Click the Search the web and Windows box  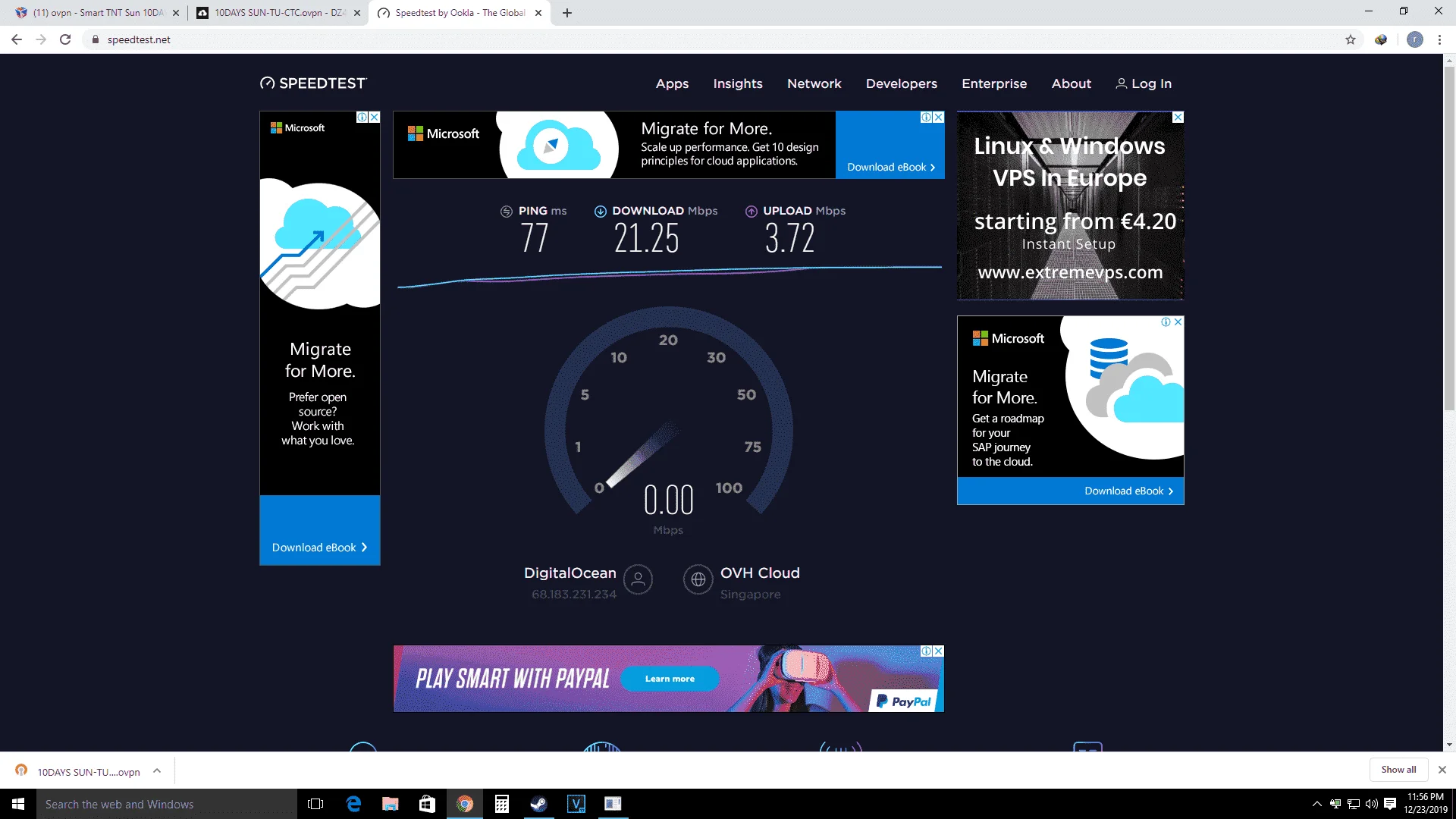pos(167,804)
